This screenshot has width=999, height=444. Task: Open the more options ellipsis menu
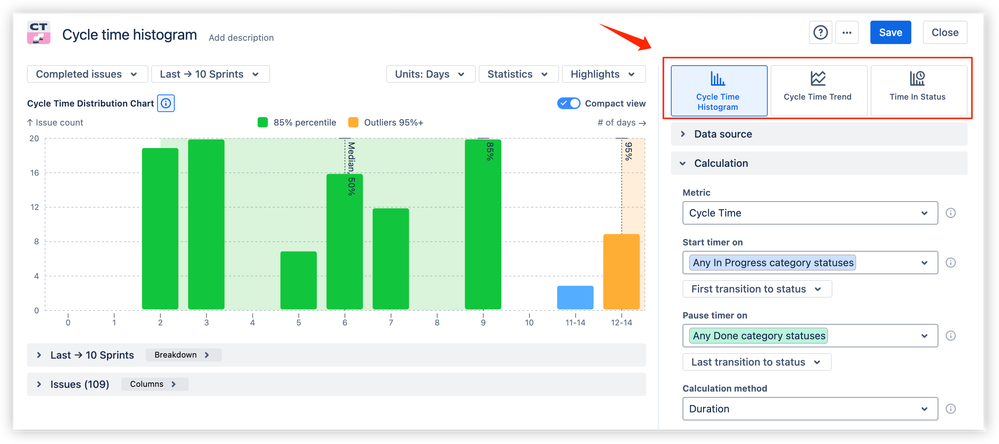pyautogui.click(x=847, y=32)
